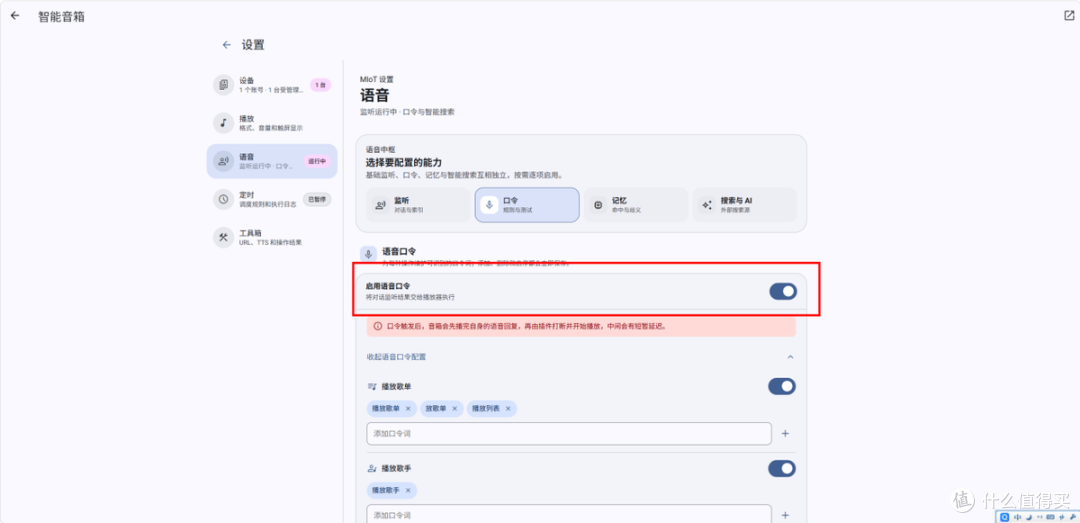1080x523 pixels.
Task: Toggle the 播放歌手 switch
Action: 782,469
